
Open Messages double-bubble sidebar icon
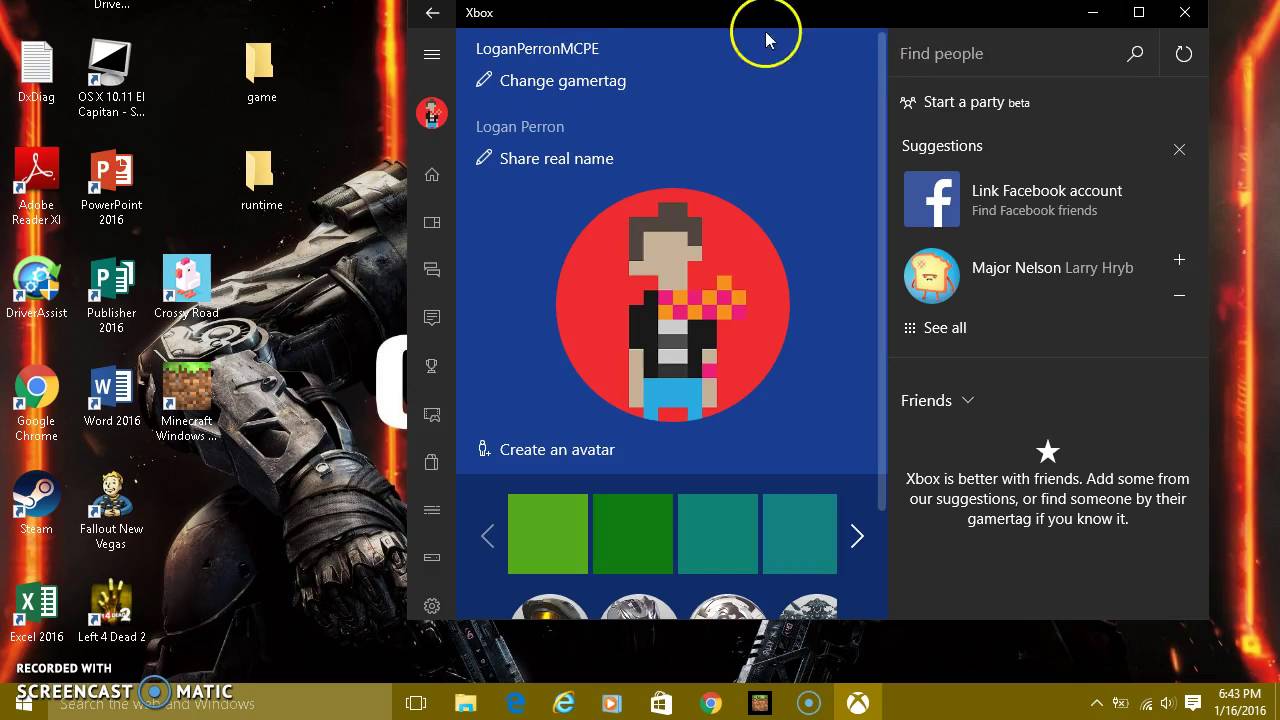[432, 270]
